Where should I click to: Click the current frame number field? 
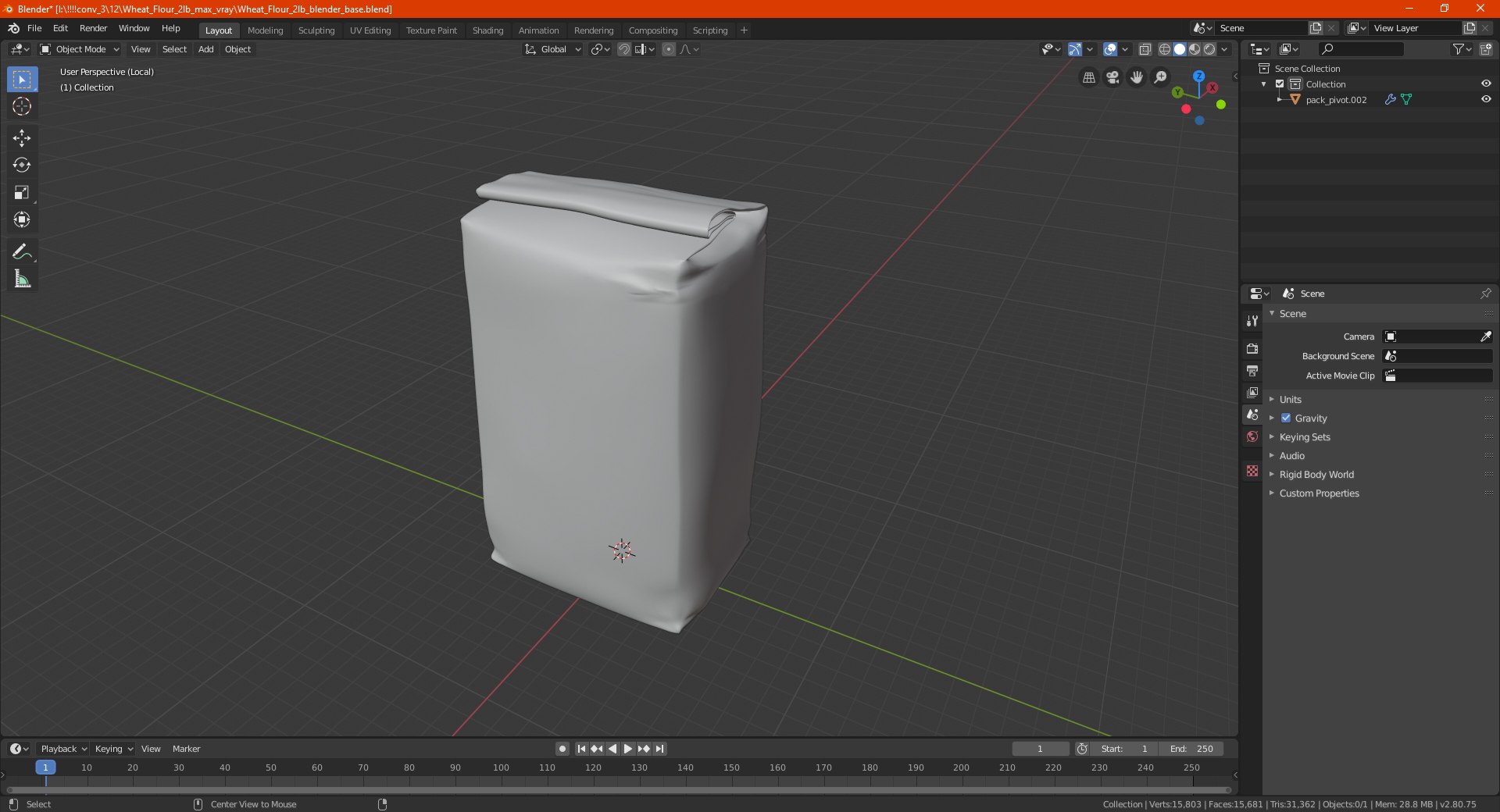(x=1040, y=749)
